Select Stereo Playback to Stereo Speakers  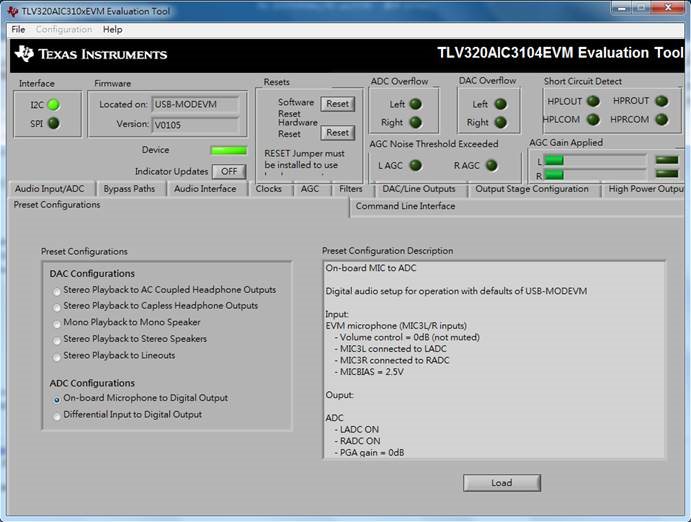point(131,339)
